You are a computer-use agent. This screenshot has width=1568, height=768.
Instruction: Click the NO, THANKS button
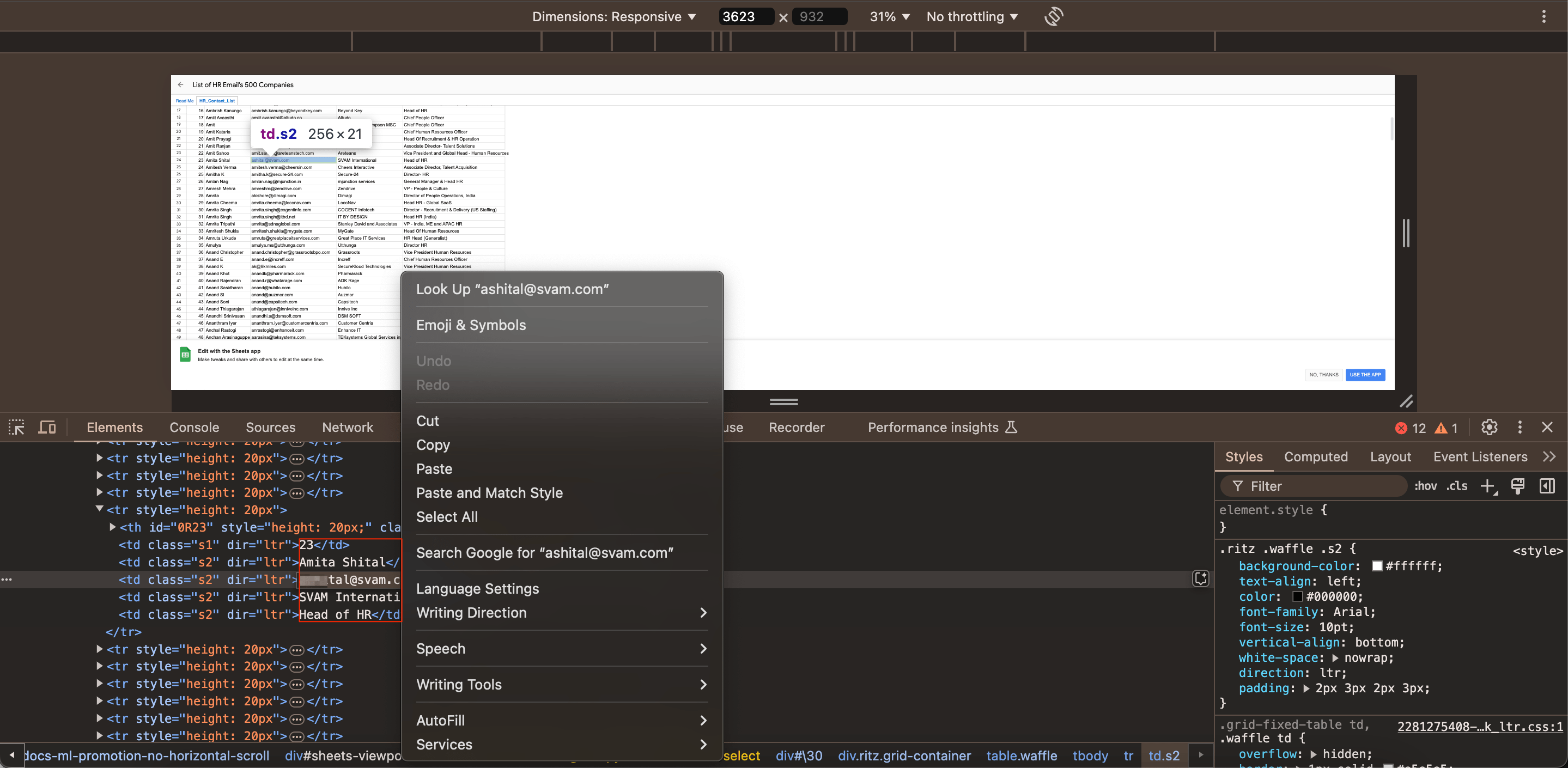(1323, 375)
